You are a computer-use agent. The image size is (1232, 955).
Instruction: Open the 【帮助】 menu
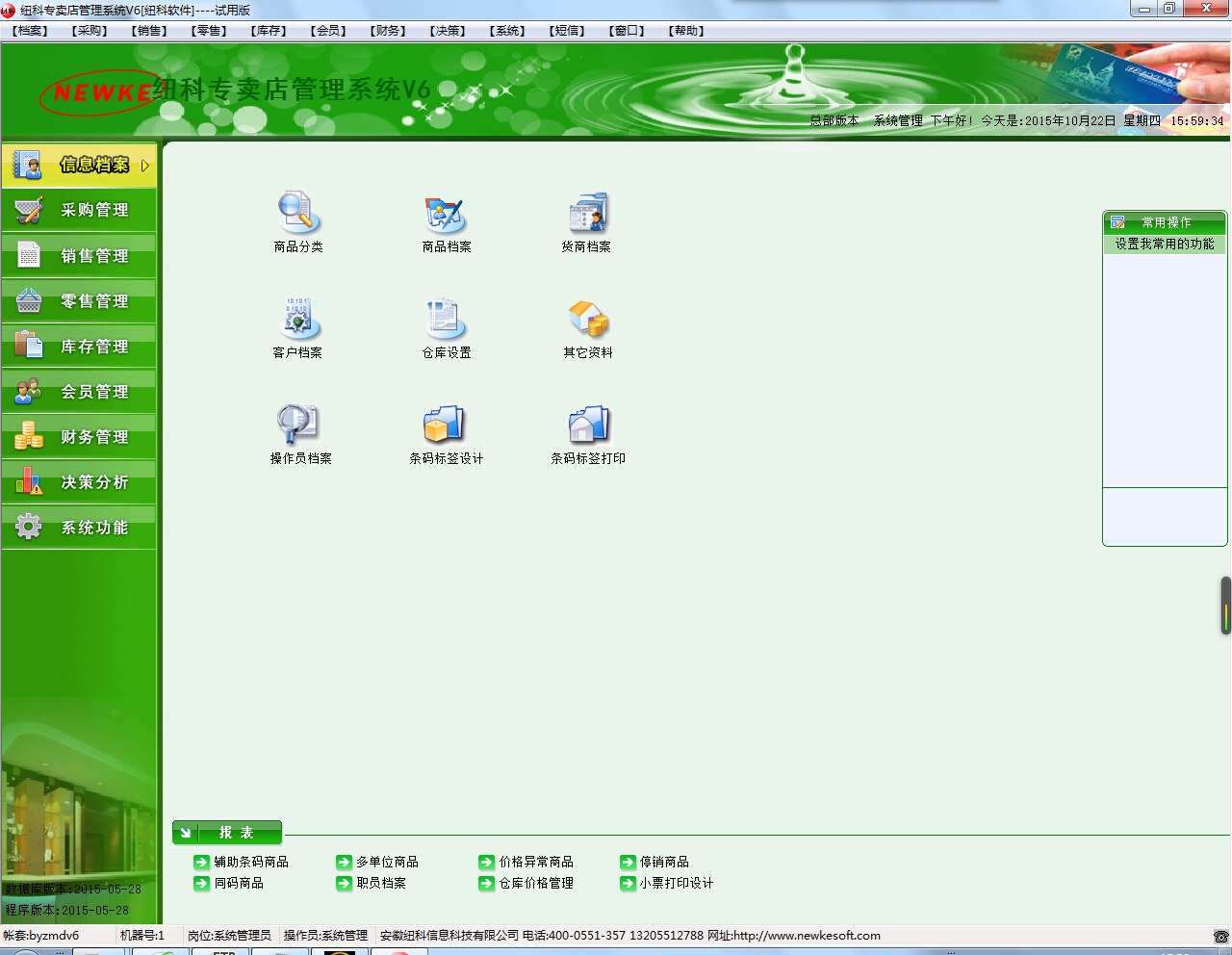pos(686,31)
